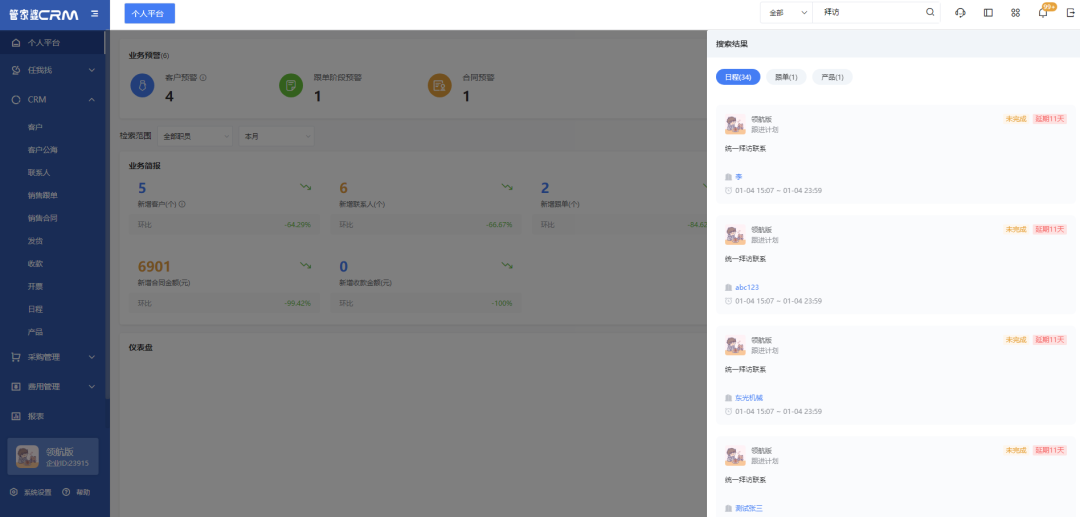Viewport: 1080px width, 517px height.
Task: Click the green 跟单阶段预警 icon
Action: pos(291,85)
